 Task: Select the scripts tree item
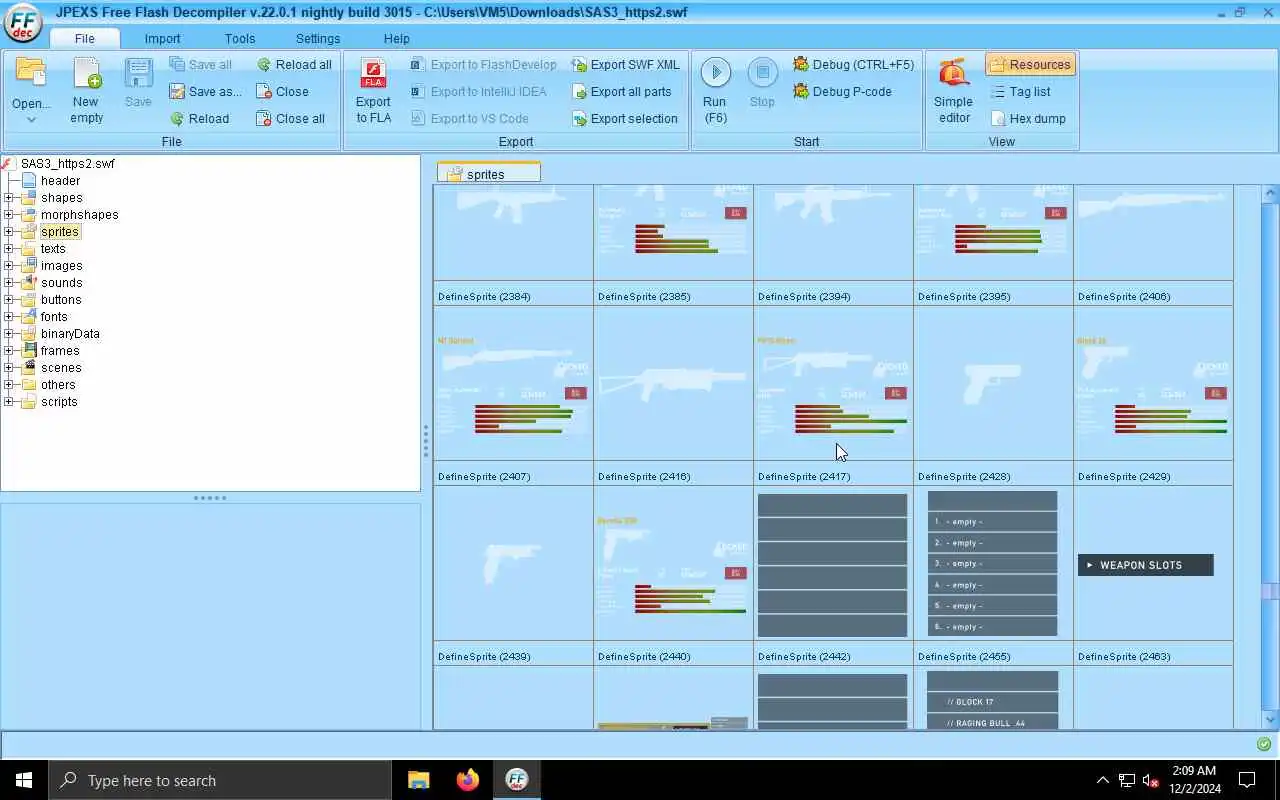pyautogui.click(x=59, y=401)
